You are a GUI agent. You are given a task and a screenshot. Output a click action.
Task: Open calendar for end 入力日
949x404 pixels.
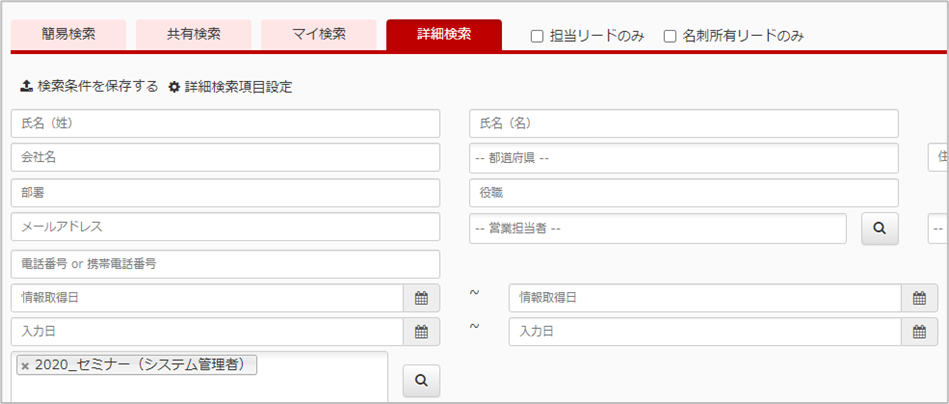(920, 331)
